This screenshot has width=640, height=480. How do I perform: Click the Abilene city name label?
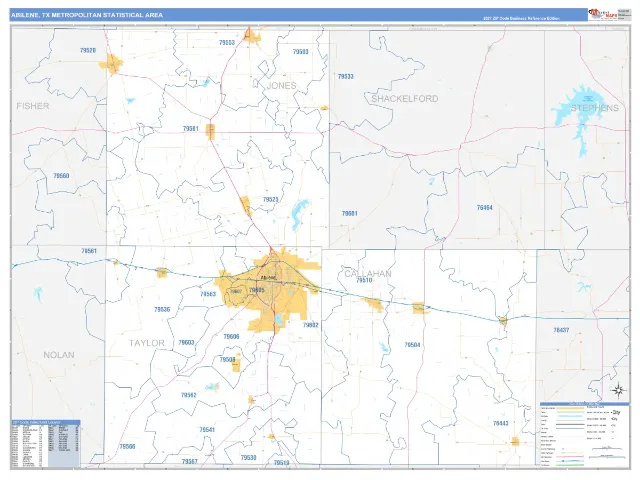click(x=269, y=278)
